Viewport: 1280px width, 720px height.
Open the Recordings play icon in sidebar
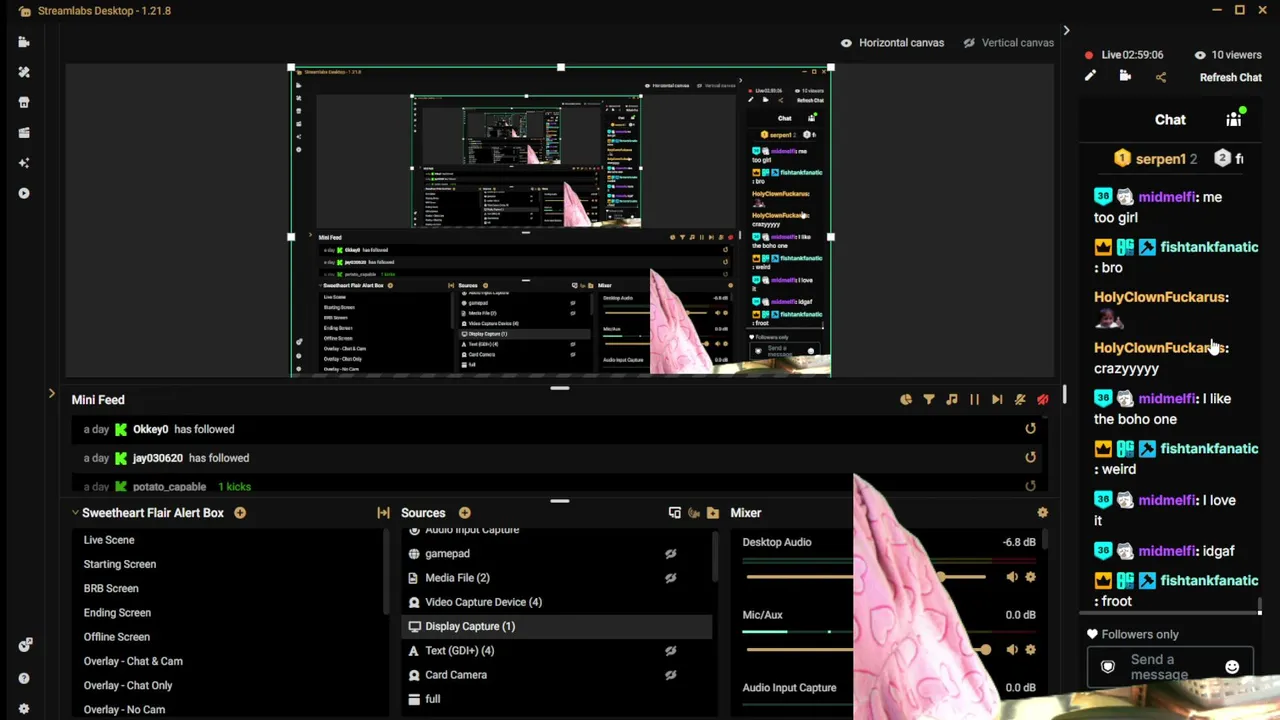24,193
